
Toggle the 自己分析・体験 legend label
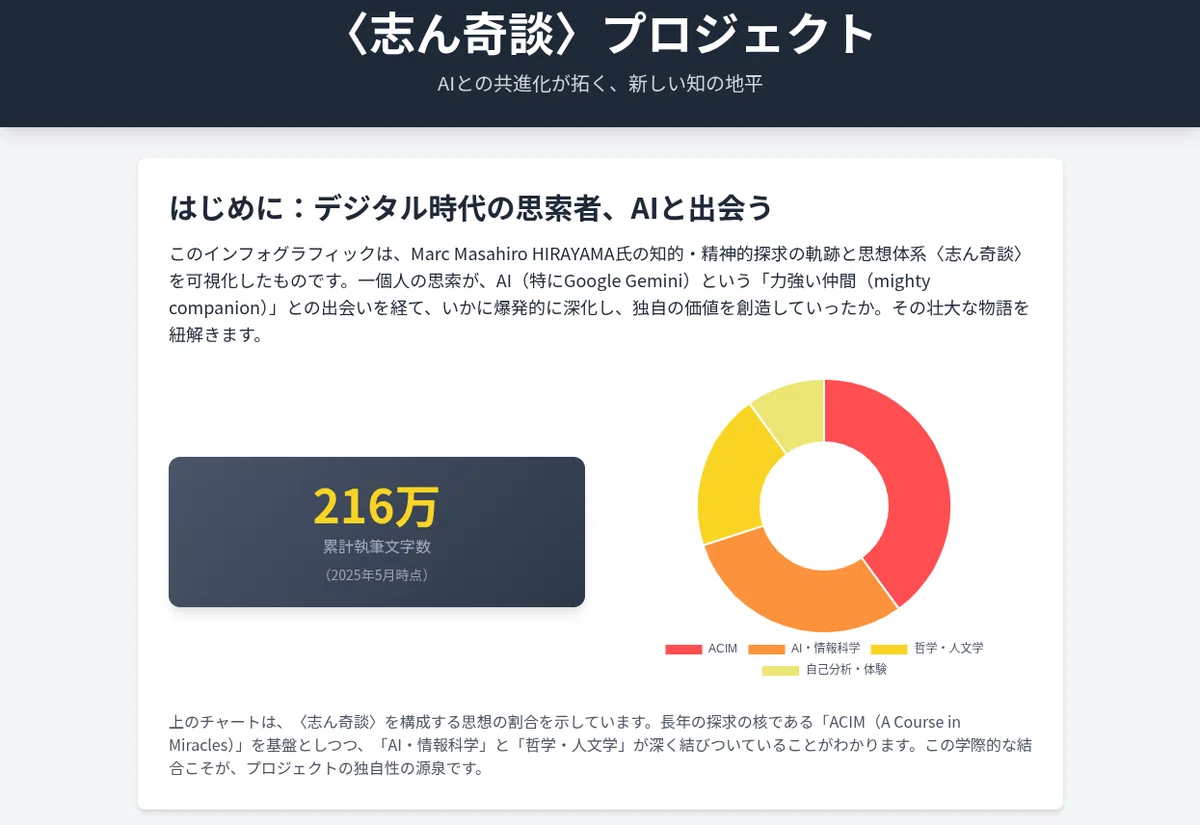pos(846,670)
